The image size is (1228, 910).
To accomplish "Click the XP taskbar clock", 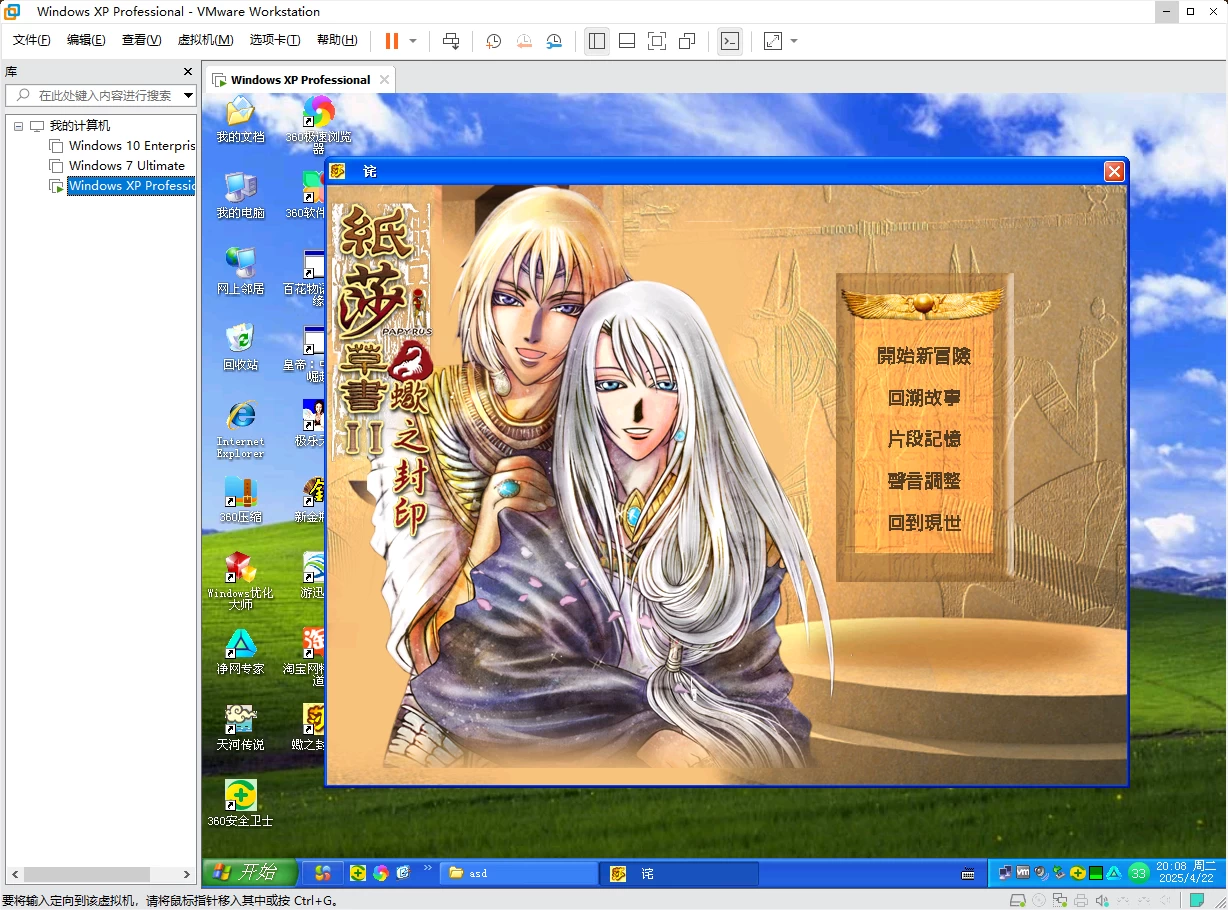I will [x=1186, y=872].
